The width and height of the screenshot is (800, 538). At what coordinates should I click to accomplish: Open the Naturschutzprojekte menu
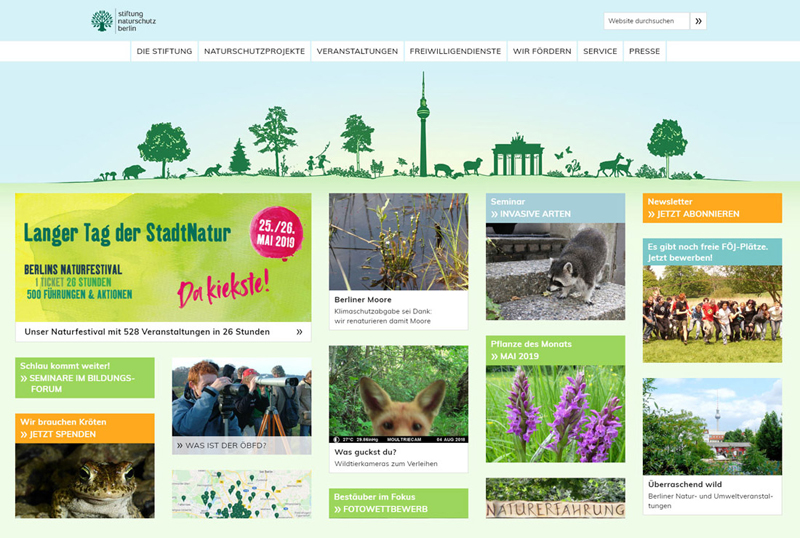click(254, 51)
